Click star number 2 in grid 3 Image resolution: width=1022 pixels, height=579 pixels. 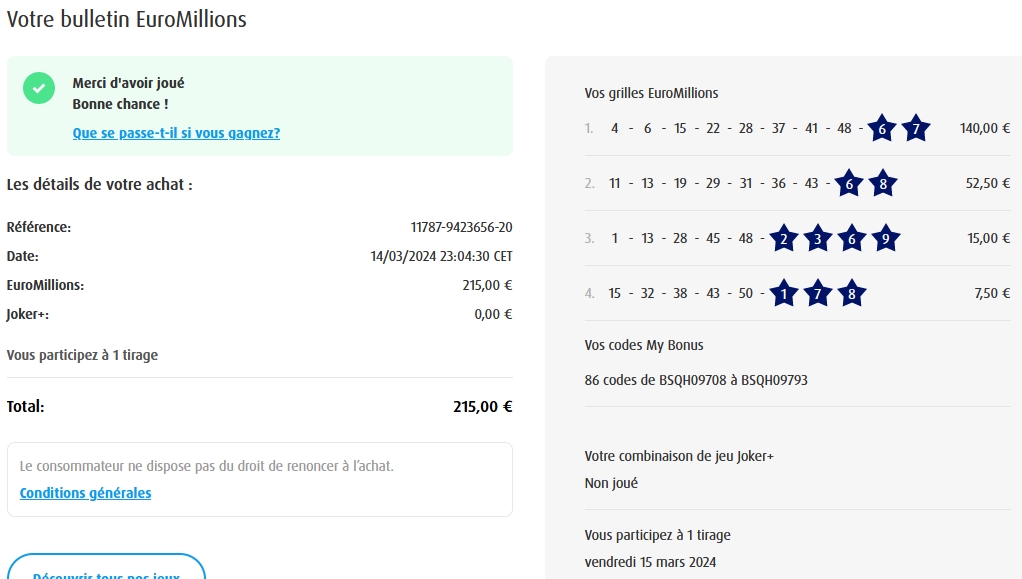click(x=784, y=239)
